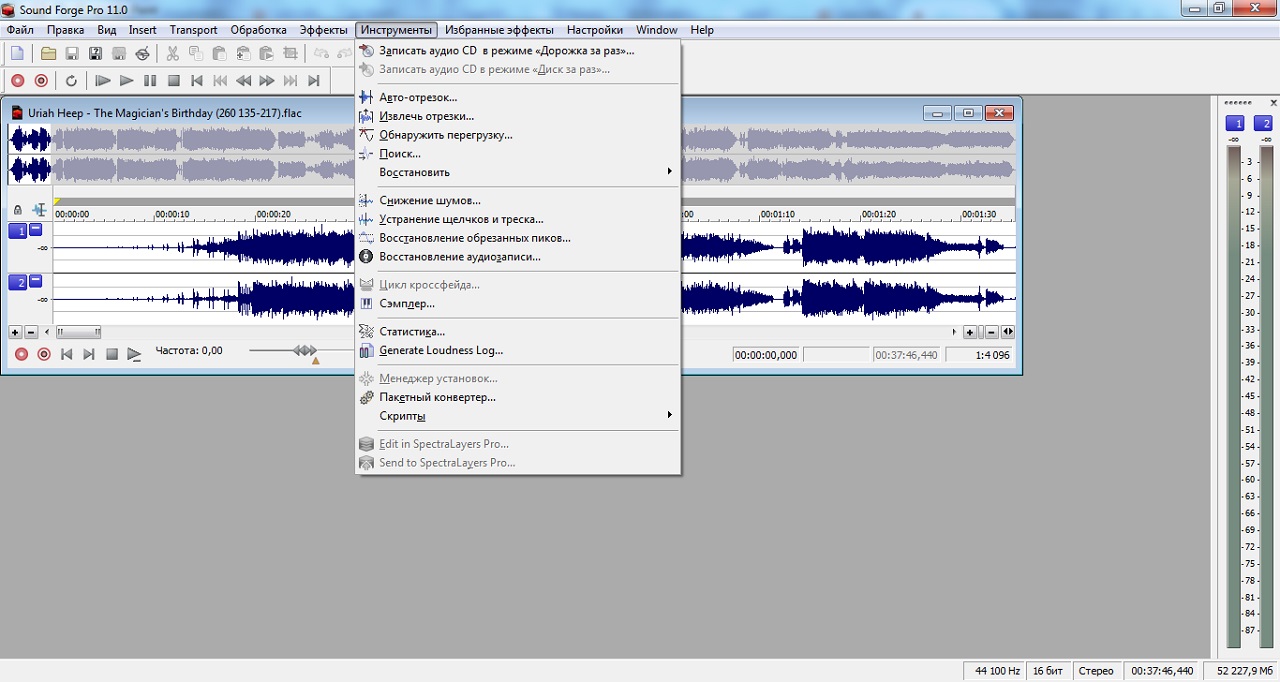Click the horizontal scrollbar thumb in the data window
The height and width of the screenshot is (682, 1280).
tap(78, 332)
